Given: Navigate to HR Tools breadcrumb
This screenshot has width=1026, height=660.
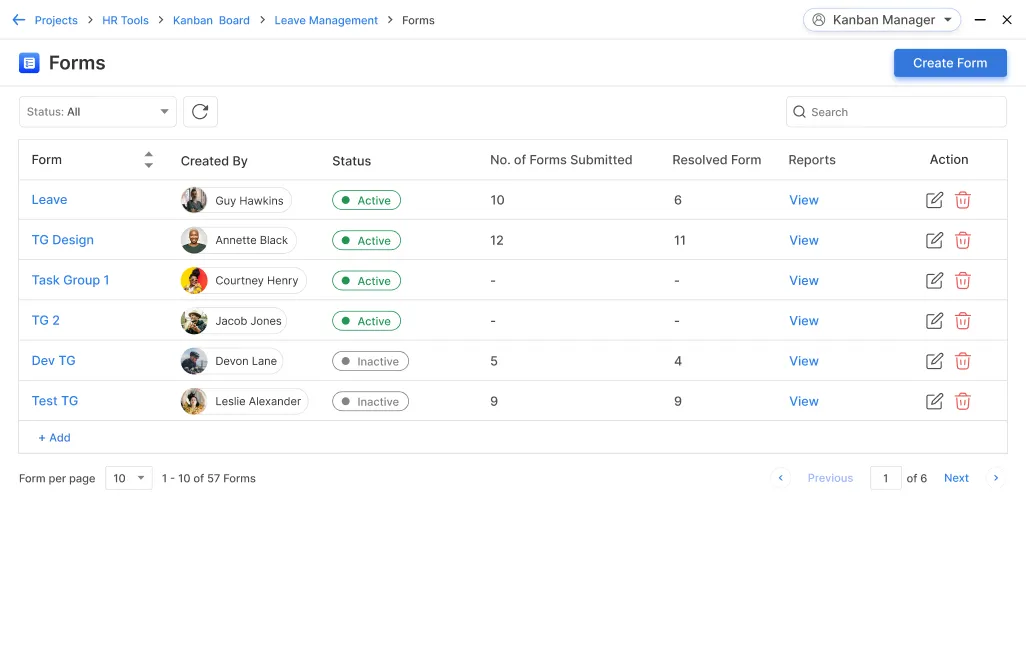Looking at the screenshot, I should (125, 20).
